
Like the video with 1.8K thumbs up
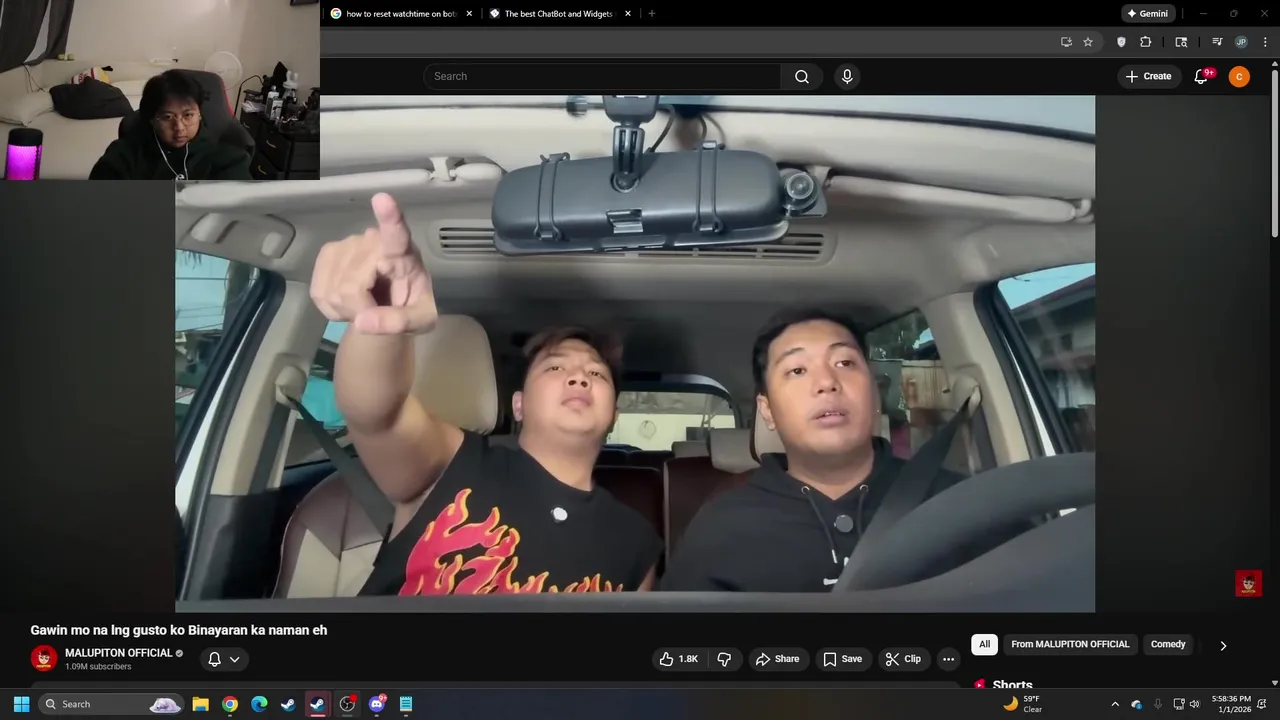coord(678,659)
